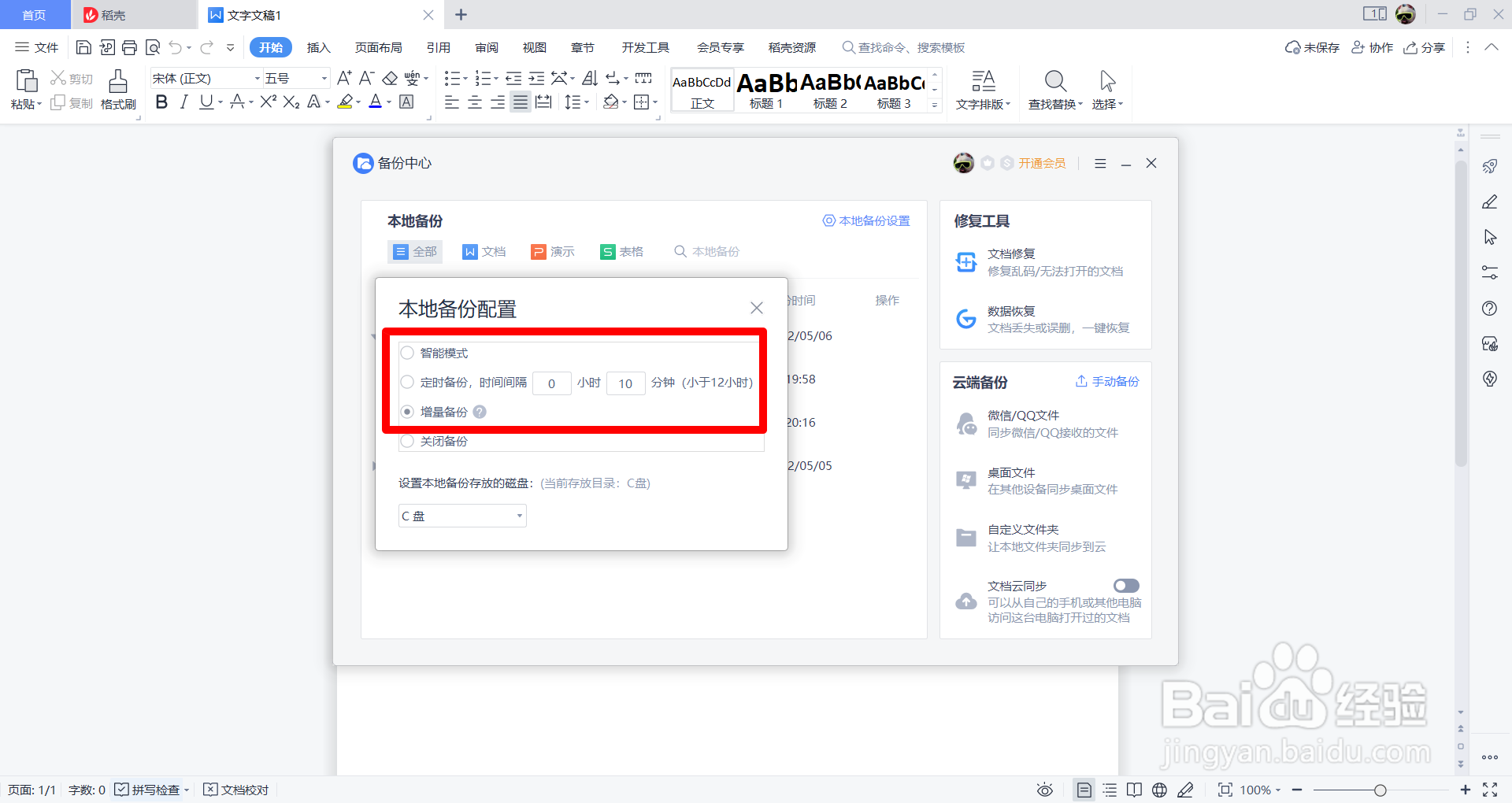The height and width of the screenshot is (803, 1512).
Task: Click the Bold formatting icon
Action: [x=161, y=102]
